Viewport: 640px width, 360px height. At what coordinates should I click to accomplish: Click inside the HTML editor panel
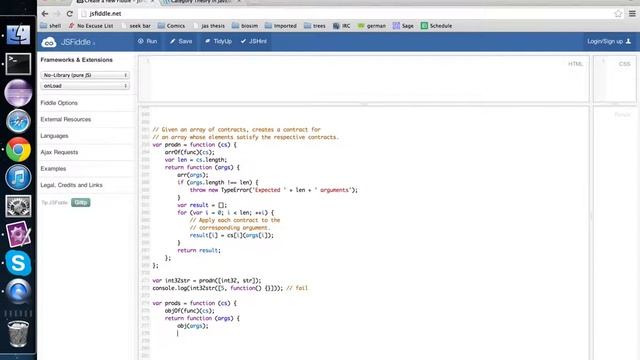tap(363, 79)
